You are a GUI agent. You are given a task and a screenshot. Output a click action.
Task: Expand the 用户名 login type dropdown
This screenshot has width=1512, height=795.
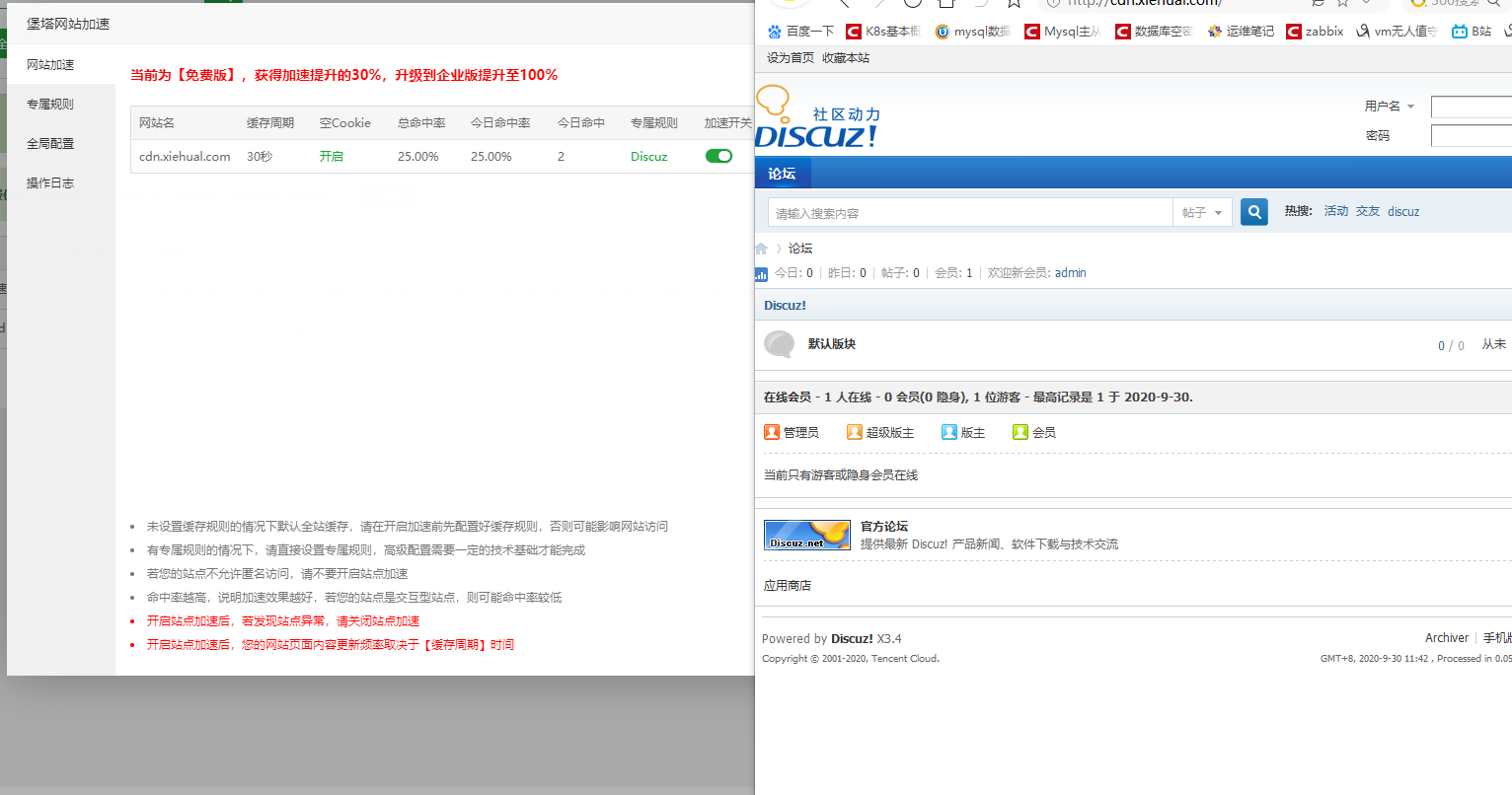(x=1390, y=107)
